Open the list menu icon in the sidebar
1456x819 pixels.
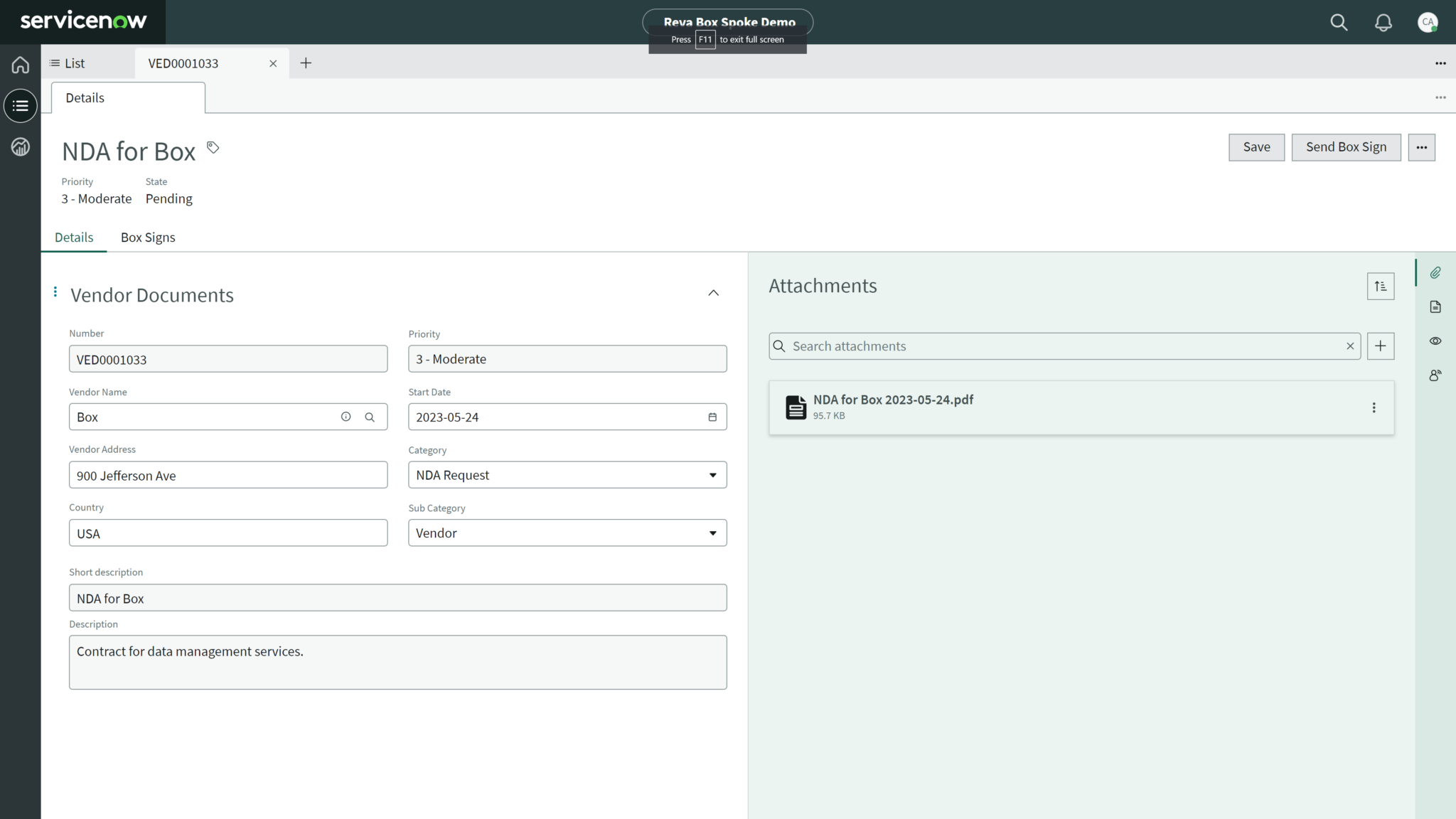tap(20, 106)
